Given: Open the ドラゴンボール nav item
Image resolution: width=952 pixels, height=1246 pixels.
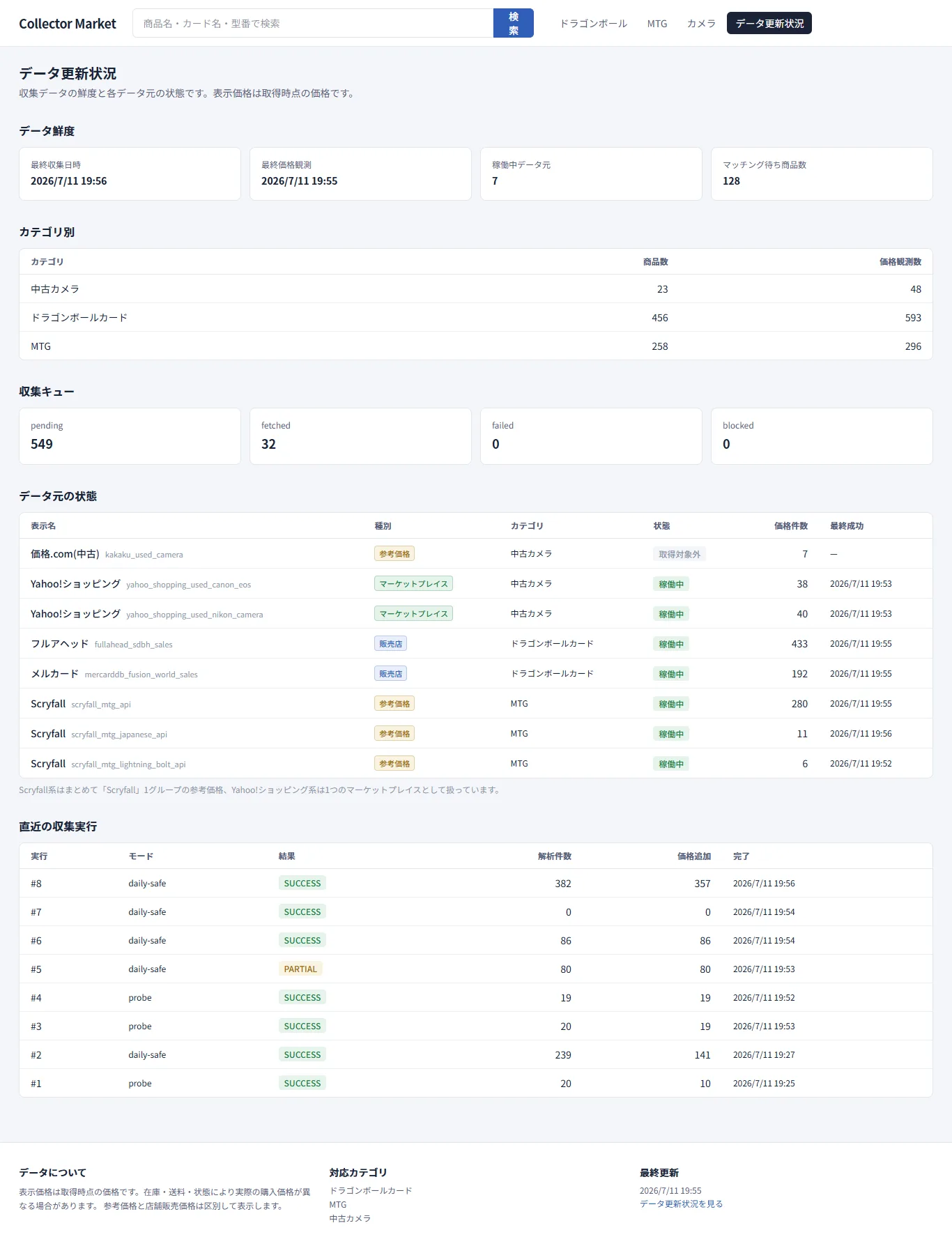Looking at the screenshot, I should point(594,23).
